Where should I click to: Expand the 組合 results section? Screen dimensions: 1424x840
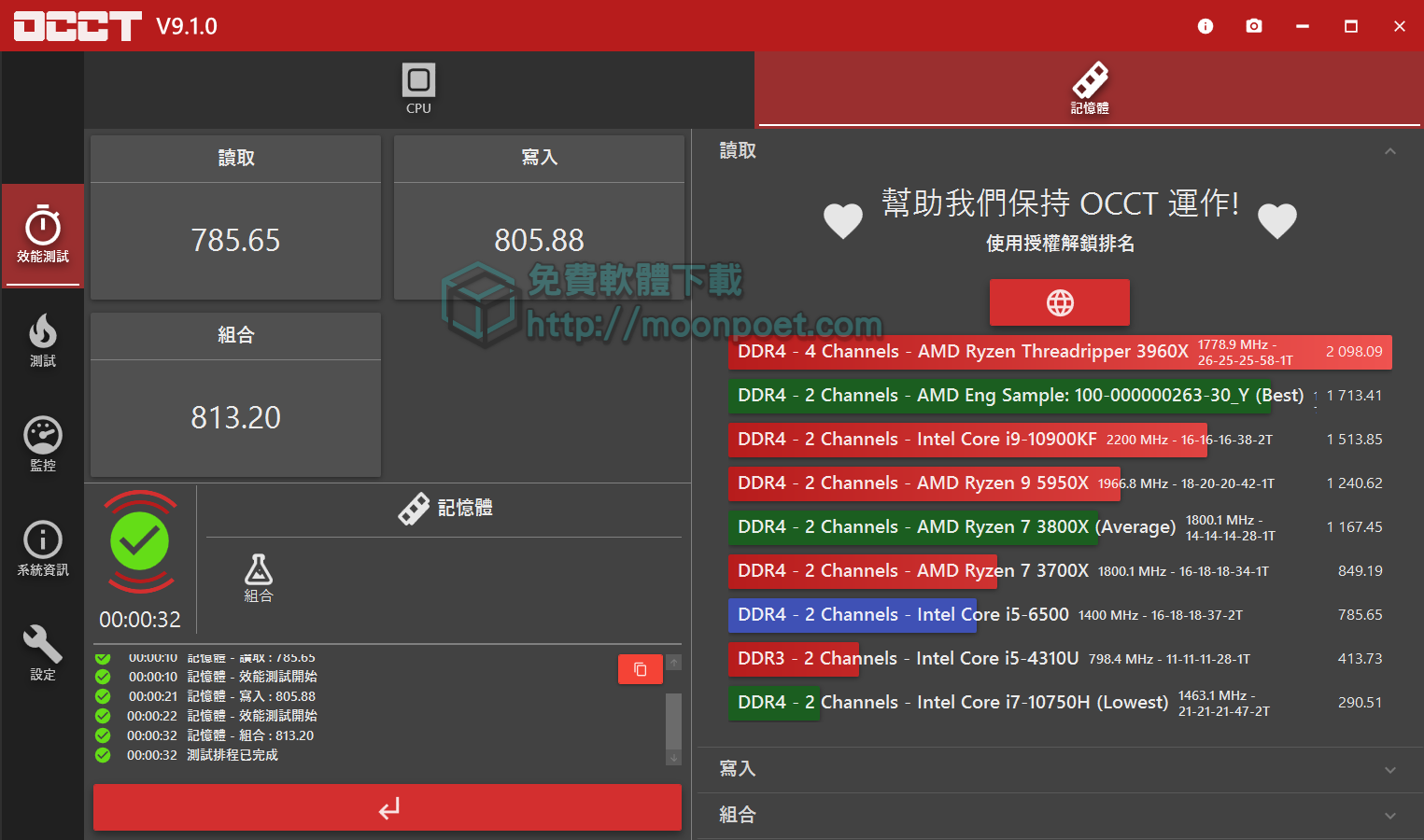click(x=1390, y=814)
